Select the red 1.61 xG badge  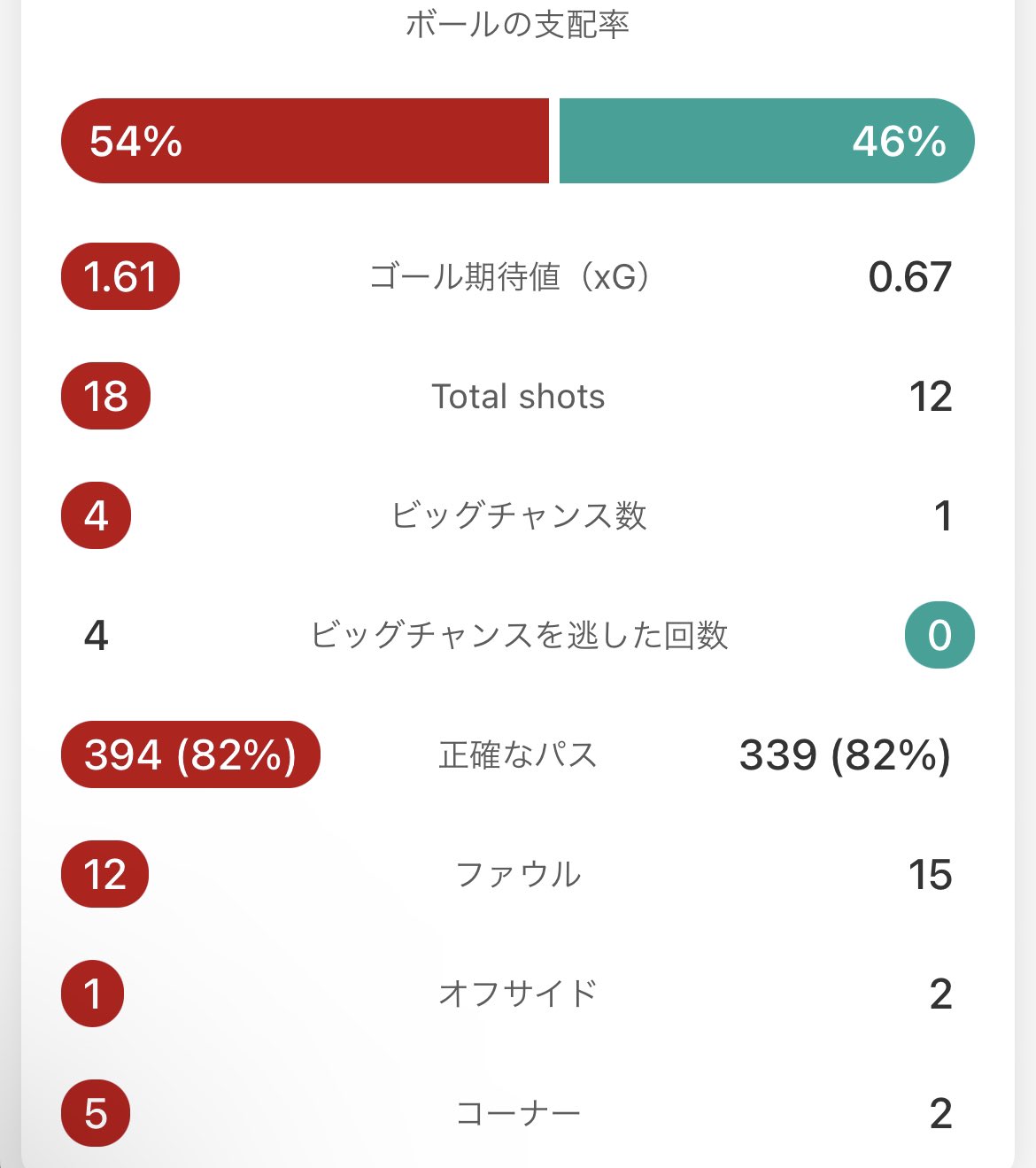(x=120, y=276)
